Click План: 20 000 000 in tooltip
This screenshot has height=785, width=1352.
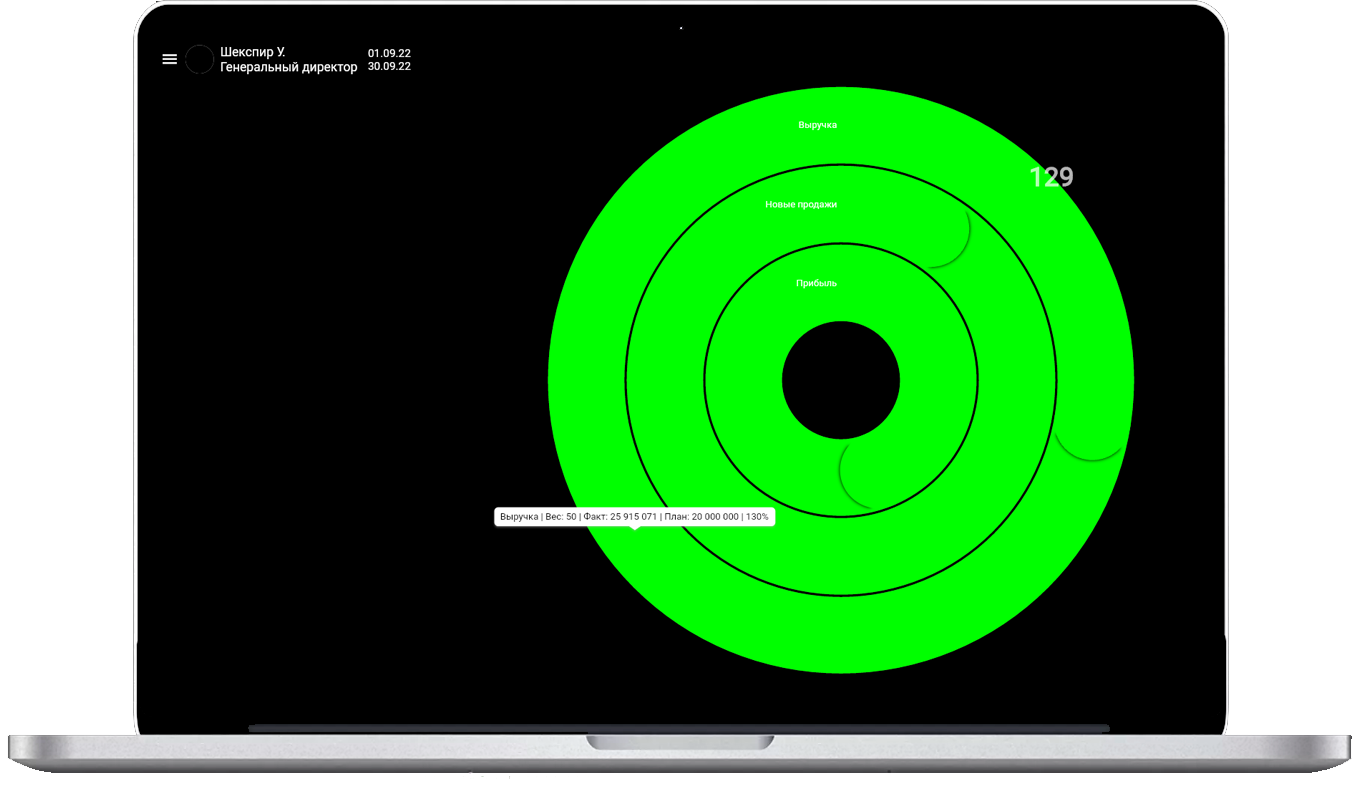tap(701, 517)
